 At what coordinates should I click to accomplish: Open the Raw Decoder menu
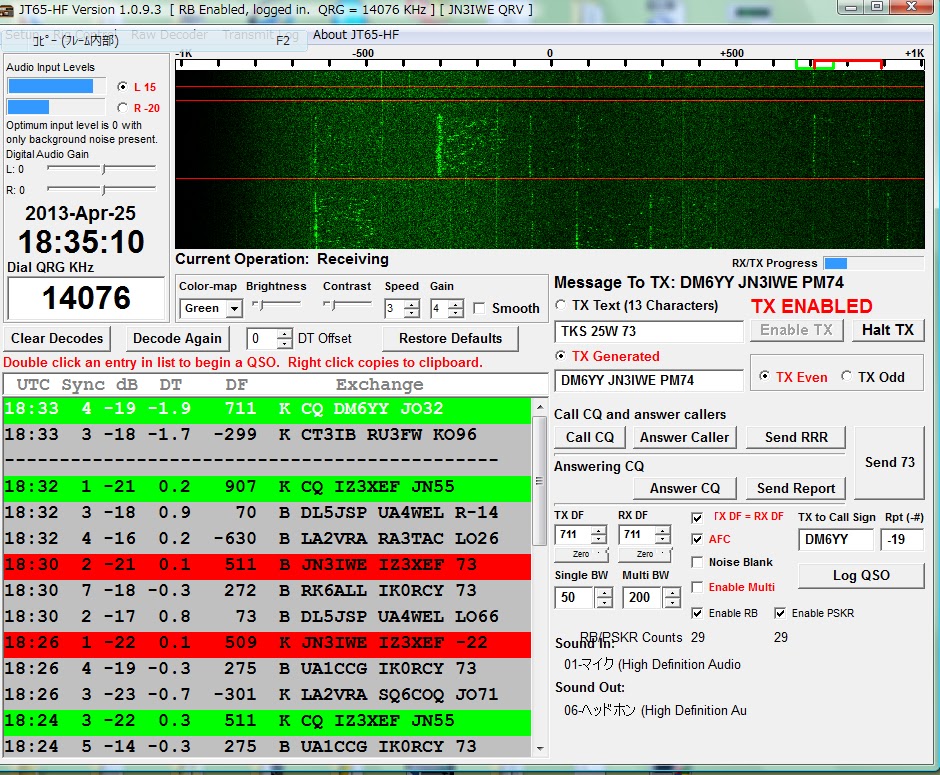click(169, 35)
